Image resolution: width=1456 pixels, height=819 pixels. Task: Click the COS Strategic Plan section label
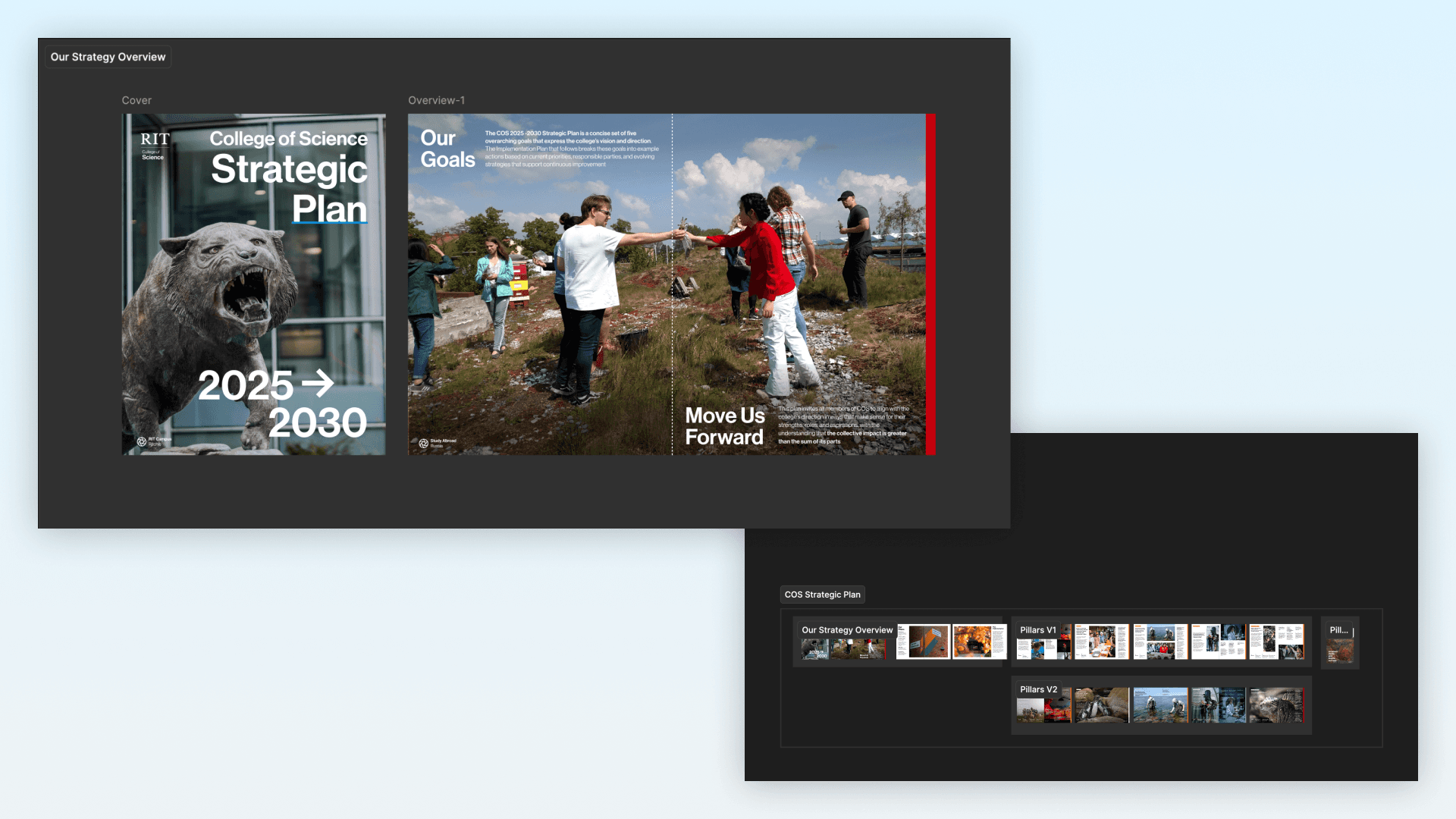[822, 595]
